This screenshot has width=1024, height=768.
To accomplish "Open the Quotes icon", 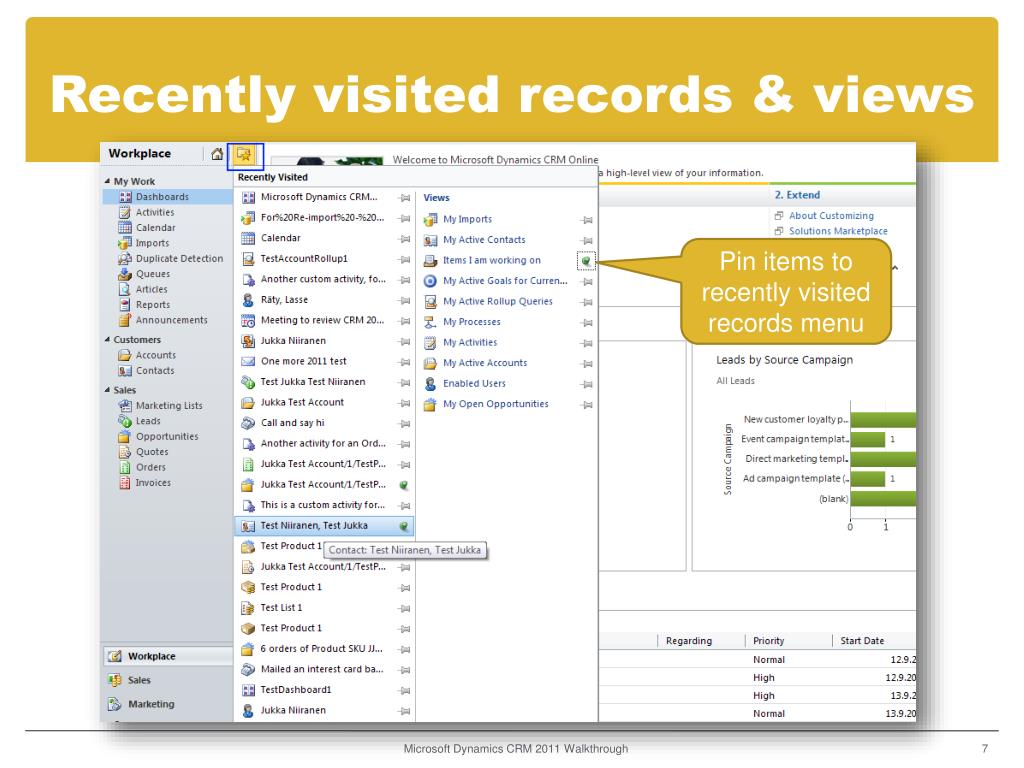I will click(125, 452).
